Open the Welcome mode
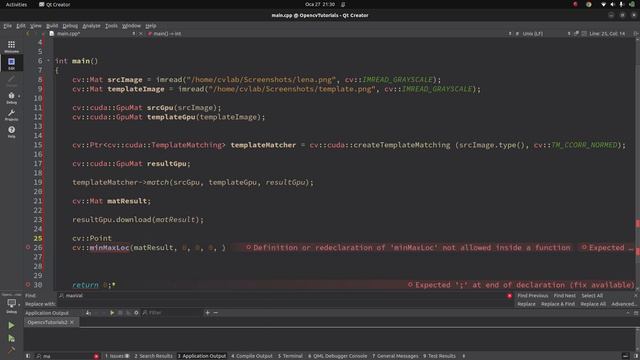 (x=11, y=46)
